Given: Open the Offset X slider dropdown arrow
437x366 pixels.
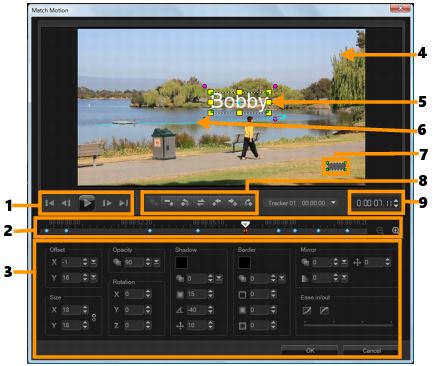Looking at the screenshot, I should pyautogui.click(x=94, y=262).
